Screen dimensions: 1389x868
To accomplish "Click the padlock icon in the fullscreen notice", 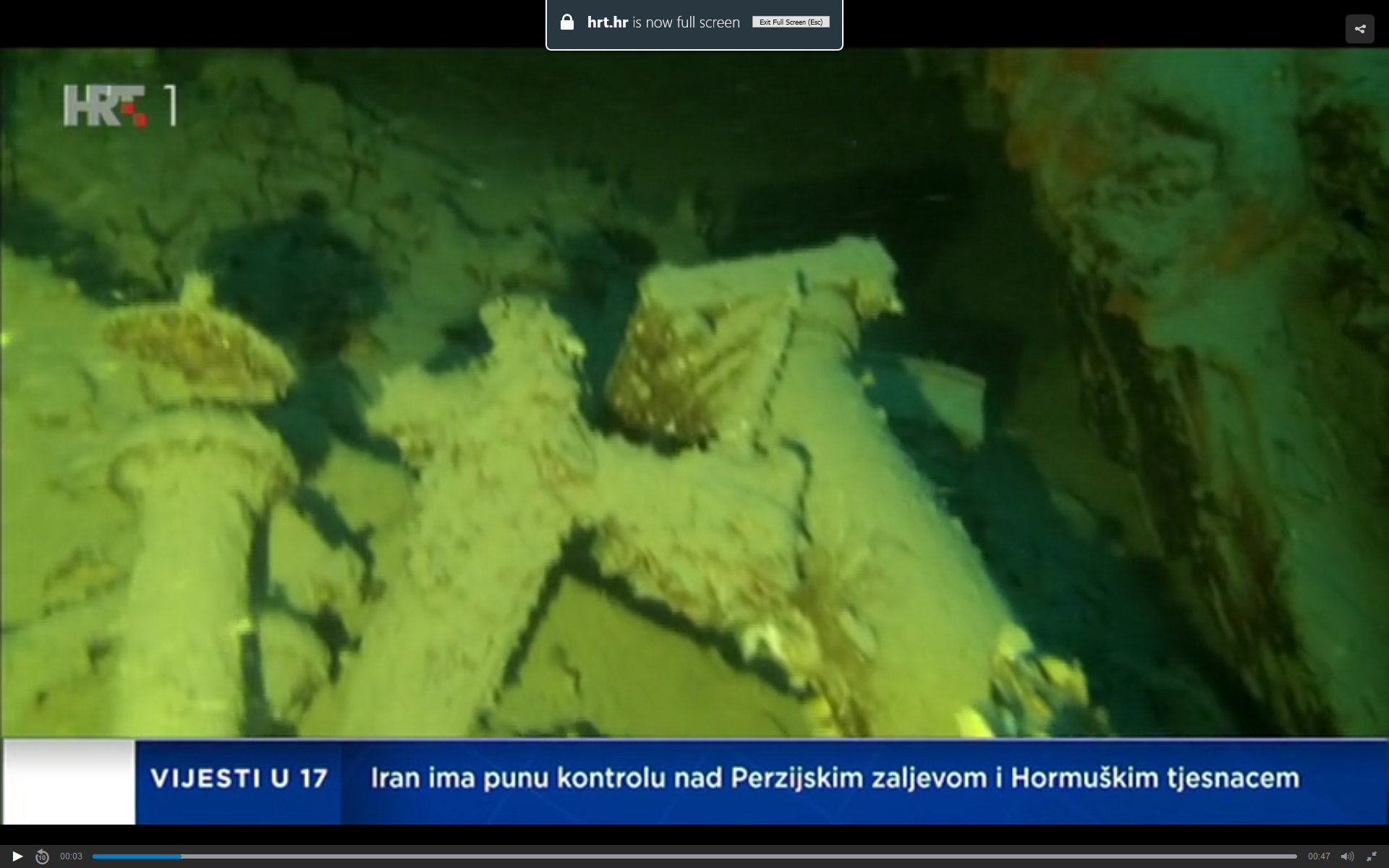I will coord(567,22).
